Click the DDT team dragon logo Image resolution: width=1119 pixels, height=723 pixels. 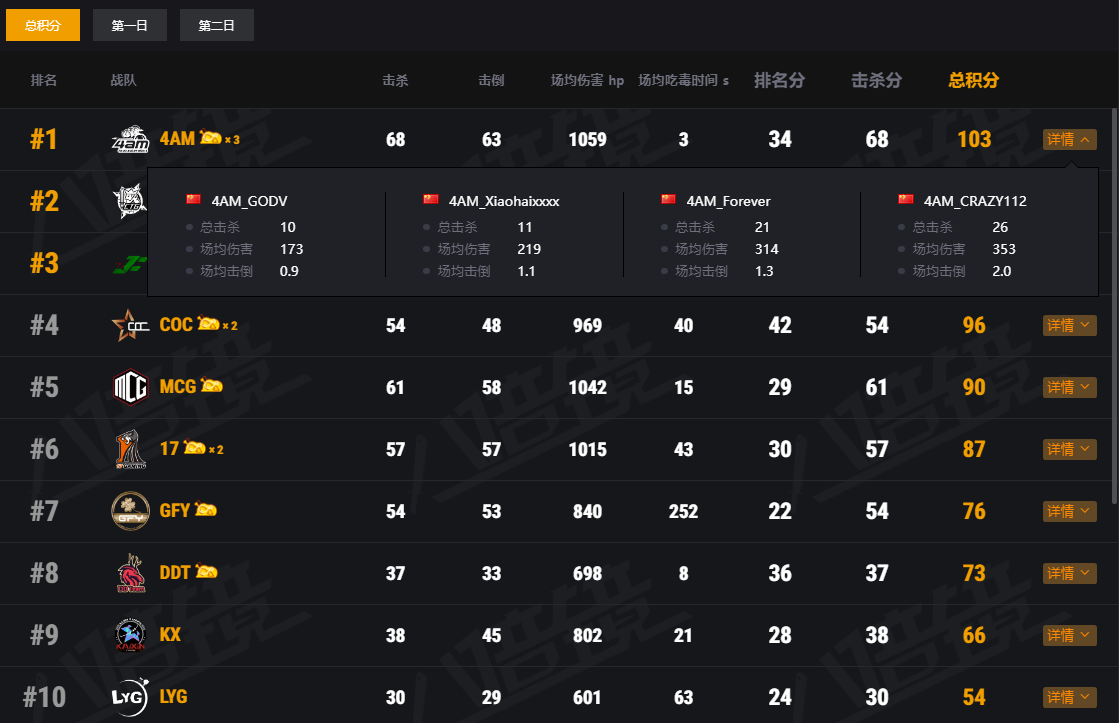pyautogui.click(x=130, y=573)
